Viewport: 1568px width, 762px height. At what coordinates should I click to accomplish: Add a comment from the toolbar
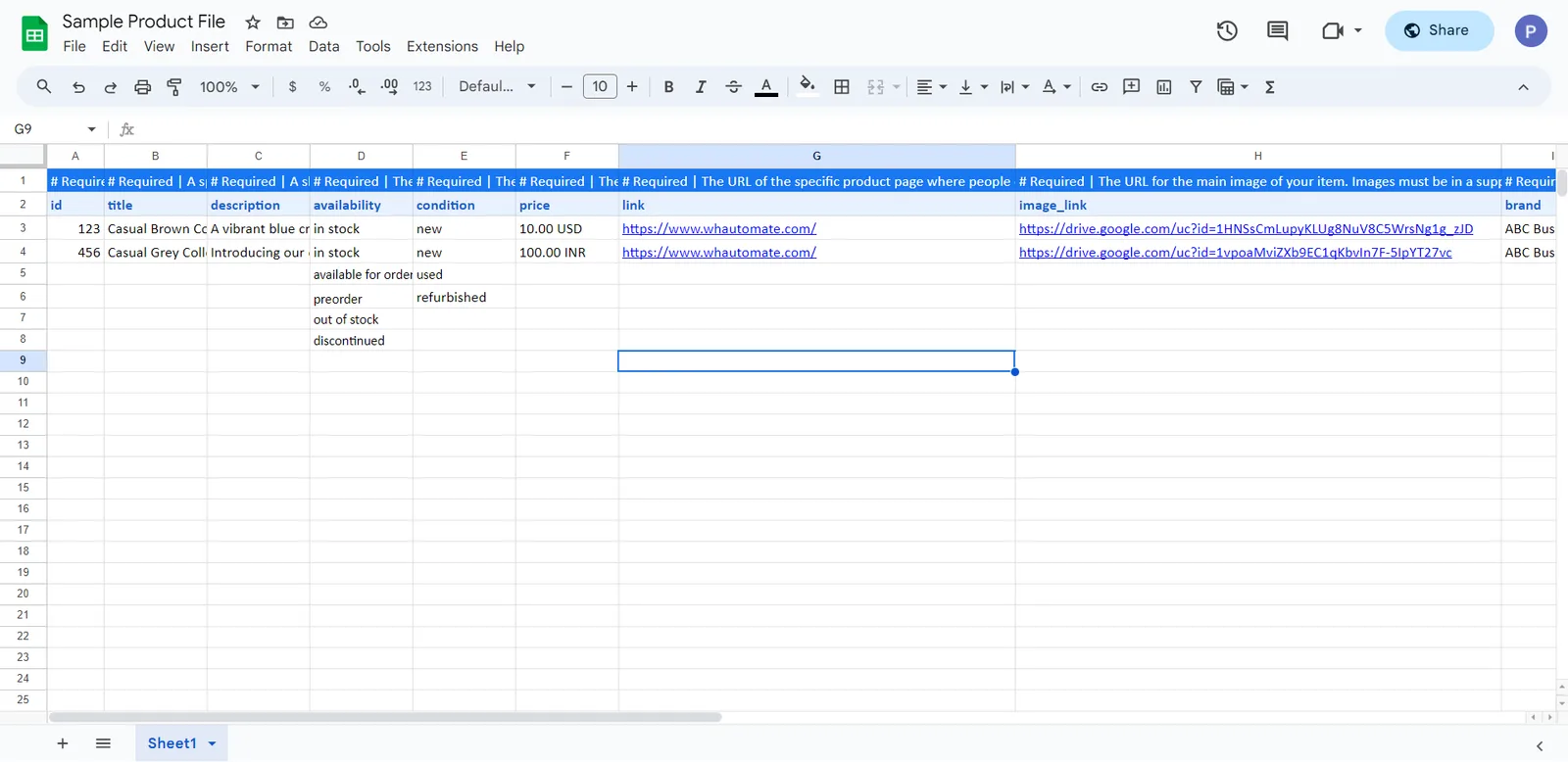[1131, 86]
